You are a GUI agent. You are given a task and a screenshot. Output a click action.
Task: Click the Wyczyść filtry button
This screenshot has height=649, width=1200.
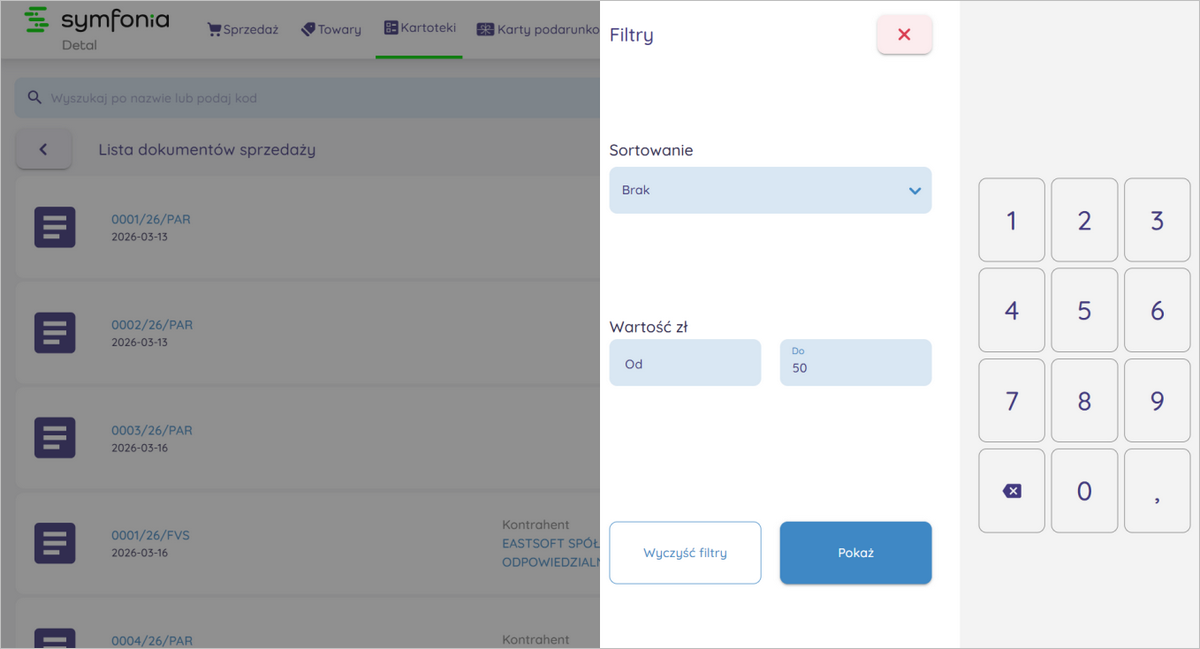tap(685, 552)
